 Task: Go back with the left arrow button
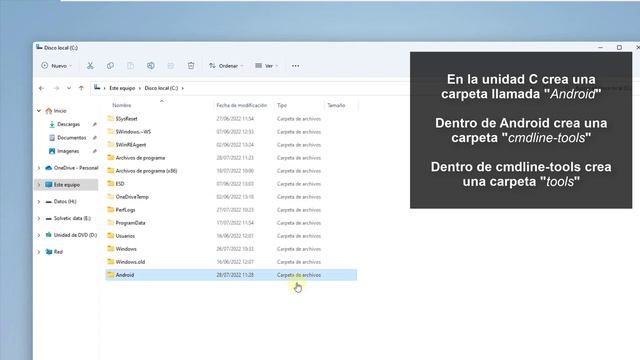pos(41,88)
